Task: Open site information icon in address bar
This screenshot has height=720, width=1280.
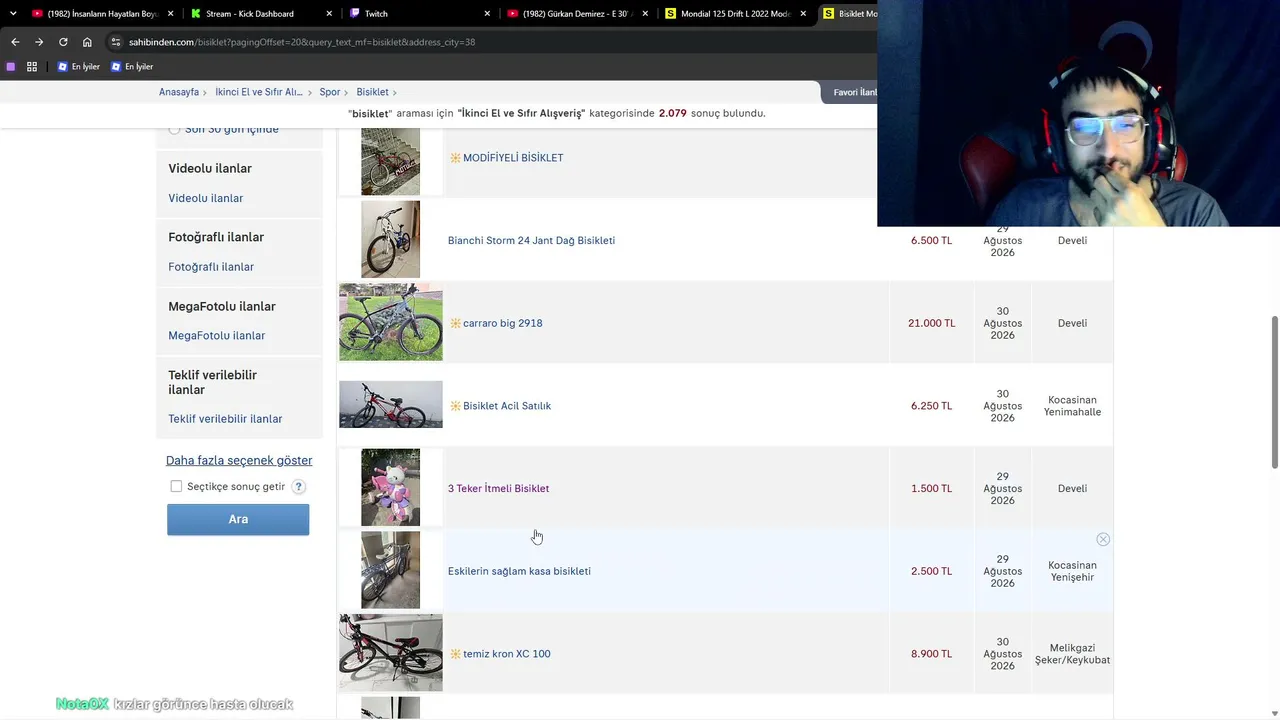Action: pyautogui.click(x=116, y=42)
